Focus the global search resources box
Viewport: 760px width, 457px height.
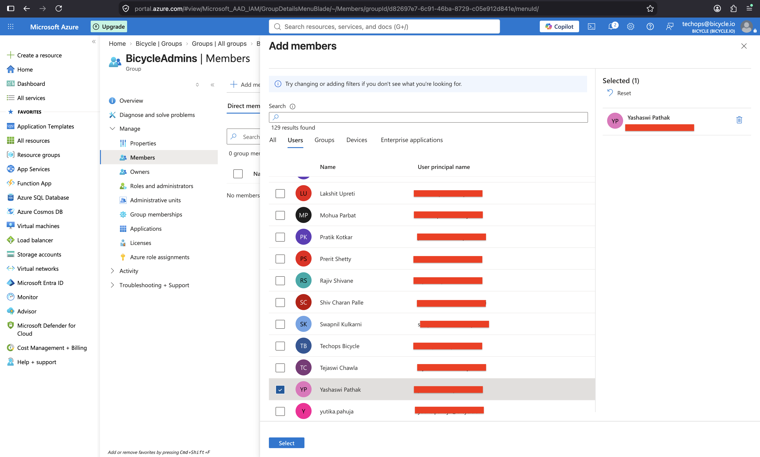pos(384,27)
